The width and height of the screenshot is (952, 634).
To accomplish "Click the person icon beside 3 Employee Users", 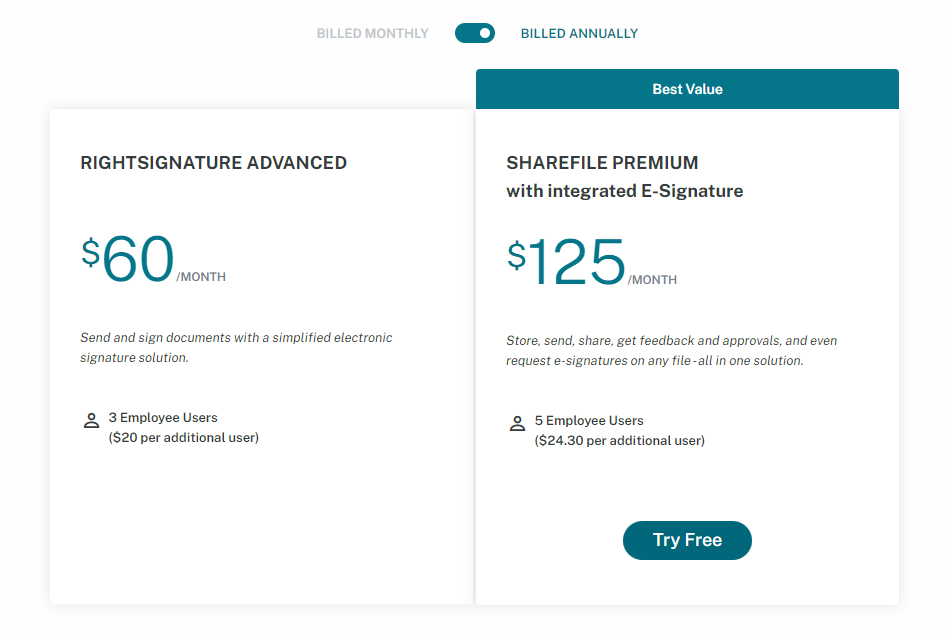I will coord(91,420).
